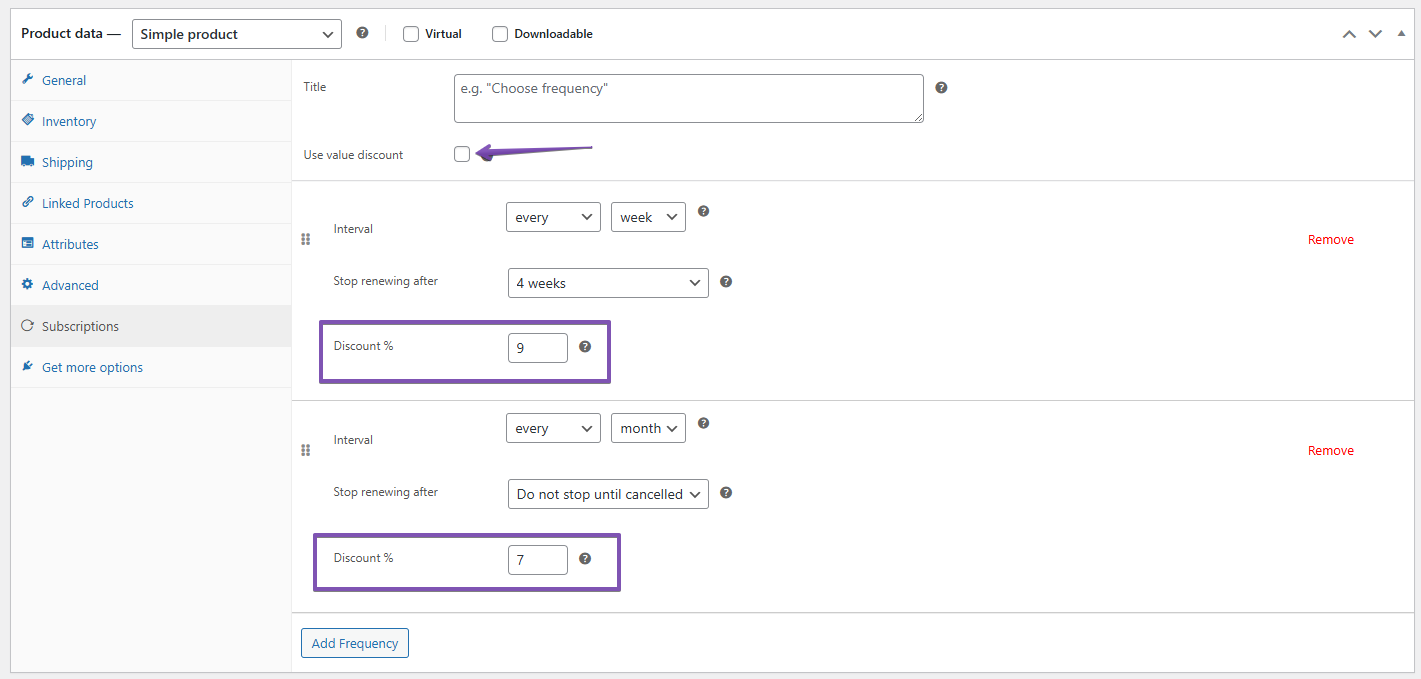Expand the month interval period dropdown
1421x679 pixels.
point(648,428)
